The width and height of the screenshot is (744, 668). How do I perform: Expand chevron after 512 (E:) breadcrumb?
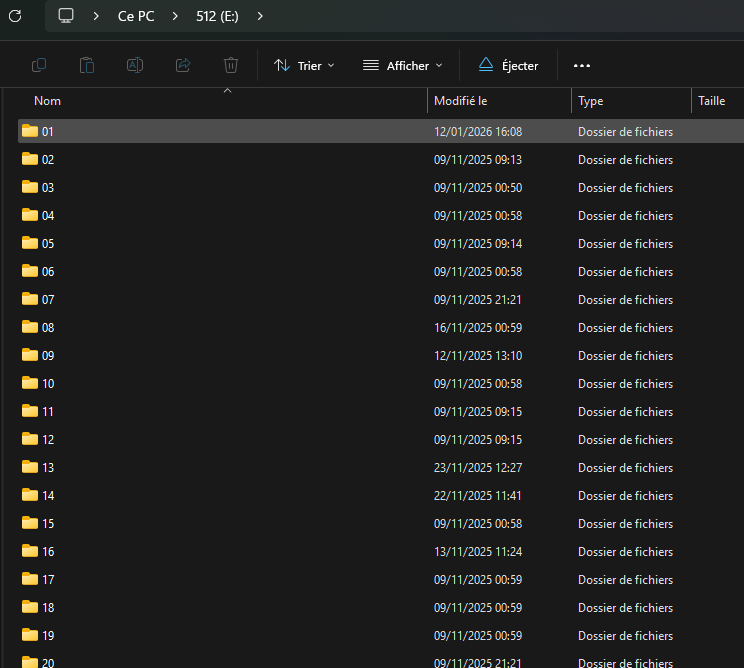260,16
